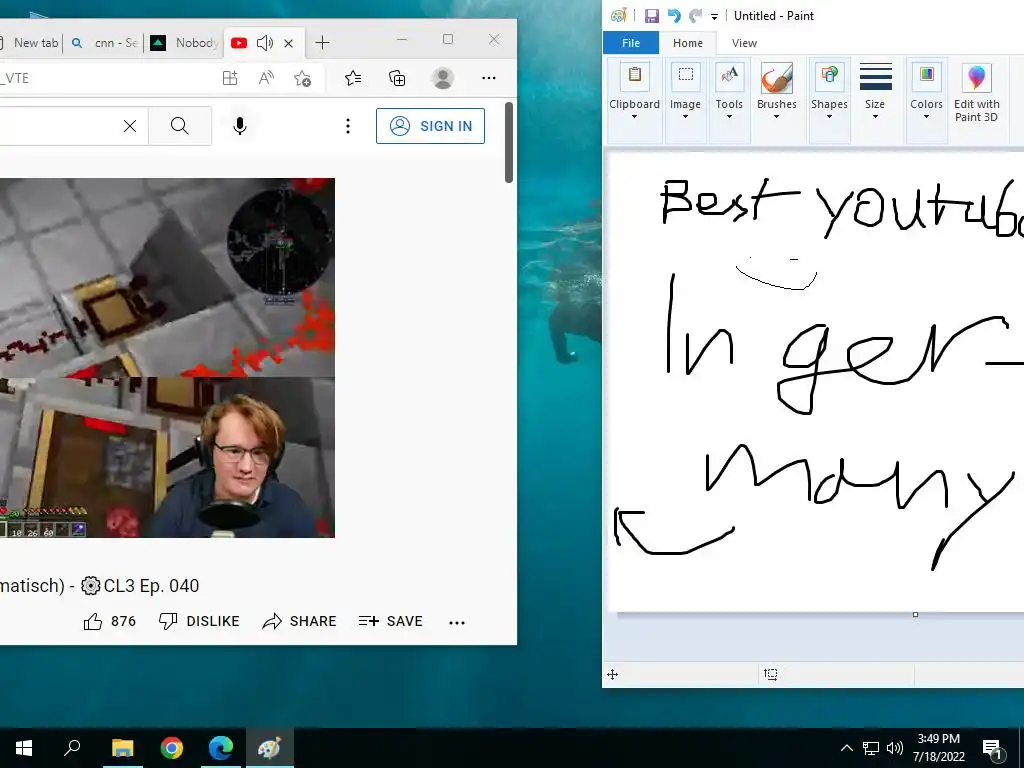Click the Tools icon in Paint ribbon
This screenshot has width=1024, height=768.
point(729,76)
